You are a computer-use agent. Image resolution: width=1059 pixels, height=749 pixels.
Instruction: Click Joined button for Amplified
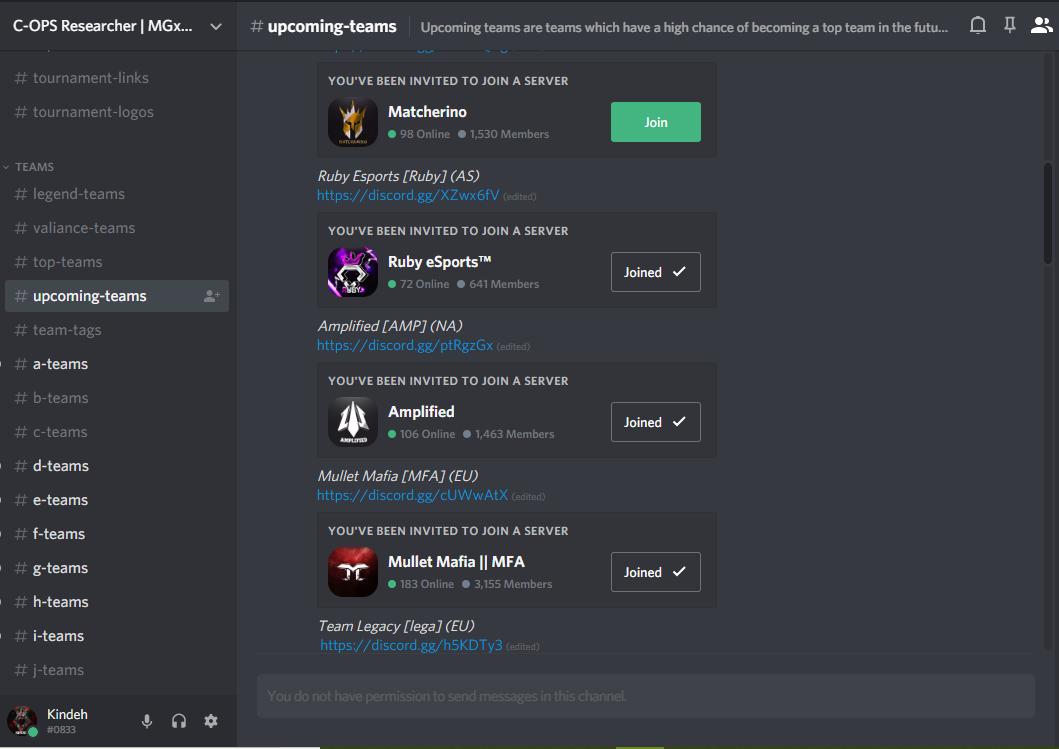tap(655, 422)
